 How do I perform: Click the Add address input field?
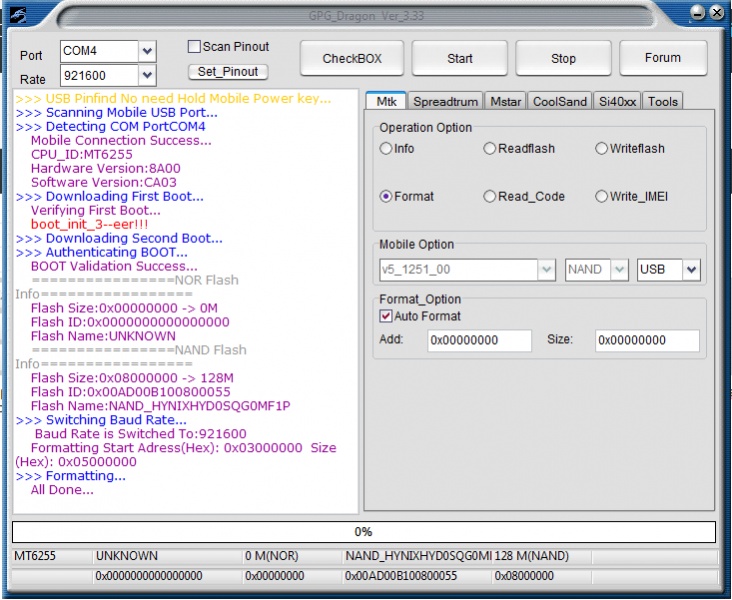click(x=479, y=340)
